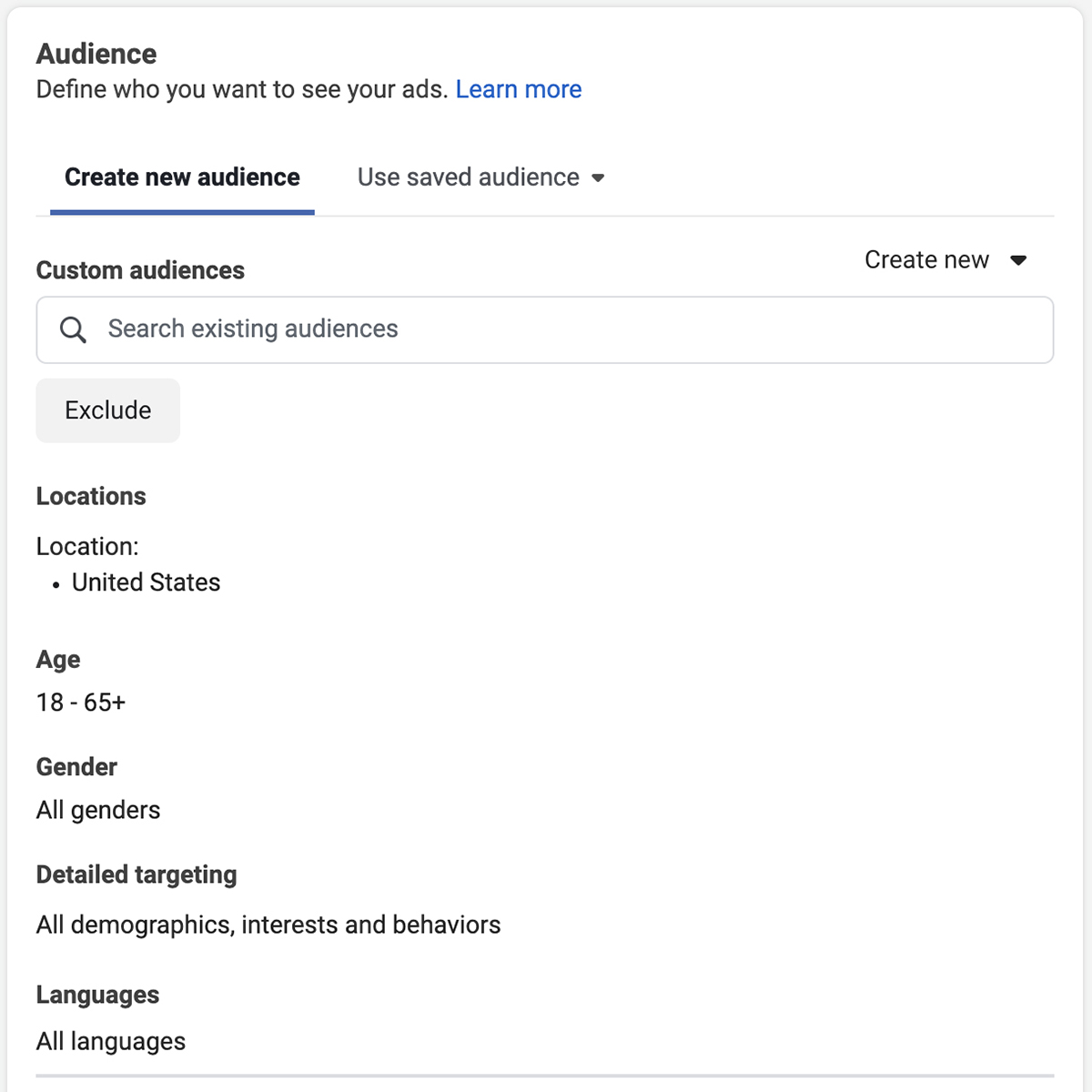Click the Gender section heading
Image resolution: width=1092 pixels, height=1092 pixels.
pyautogui.click(x=76, y=767)
